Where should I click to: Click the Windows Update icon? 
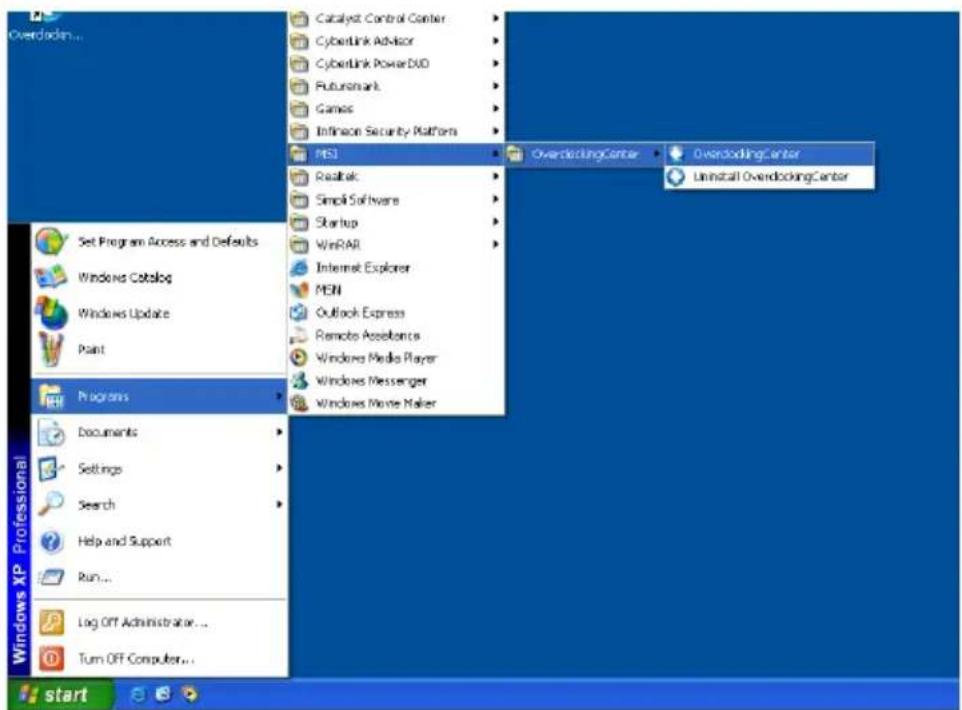(52, 313)
